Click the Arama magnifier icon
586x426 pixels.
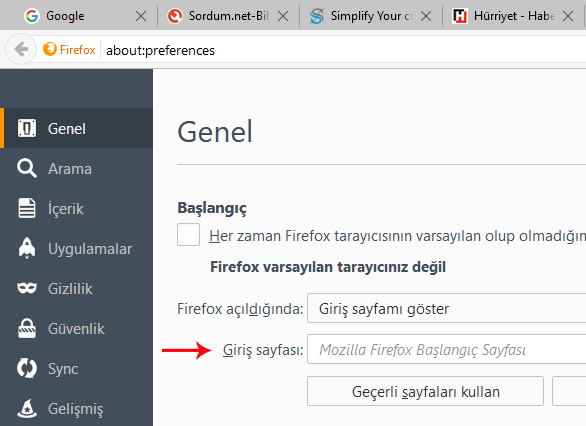click(x=27, y=168)
